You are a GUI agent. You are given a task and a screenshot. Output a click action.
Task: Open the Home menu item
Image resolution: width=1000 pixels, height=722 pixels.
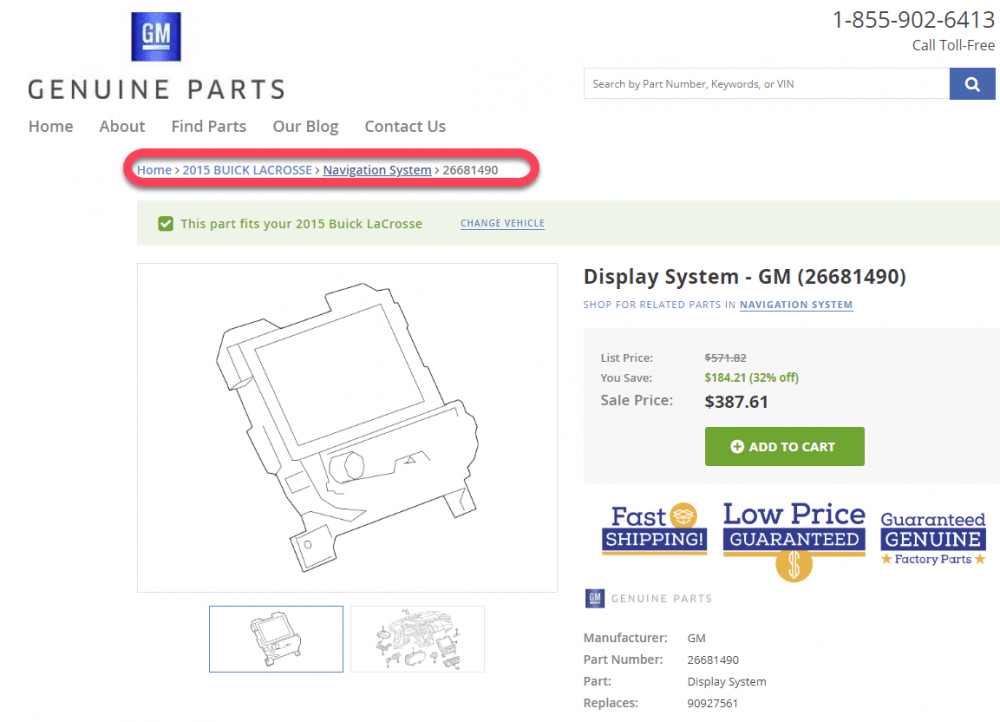(x=51, y=126)
